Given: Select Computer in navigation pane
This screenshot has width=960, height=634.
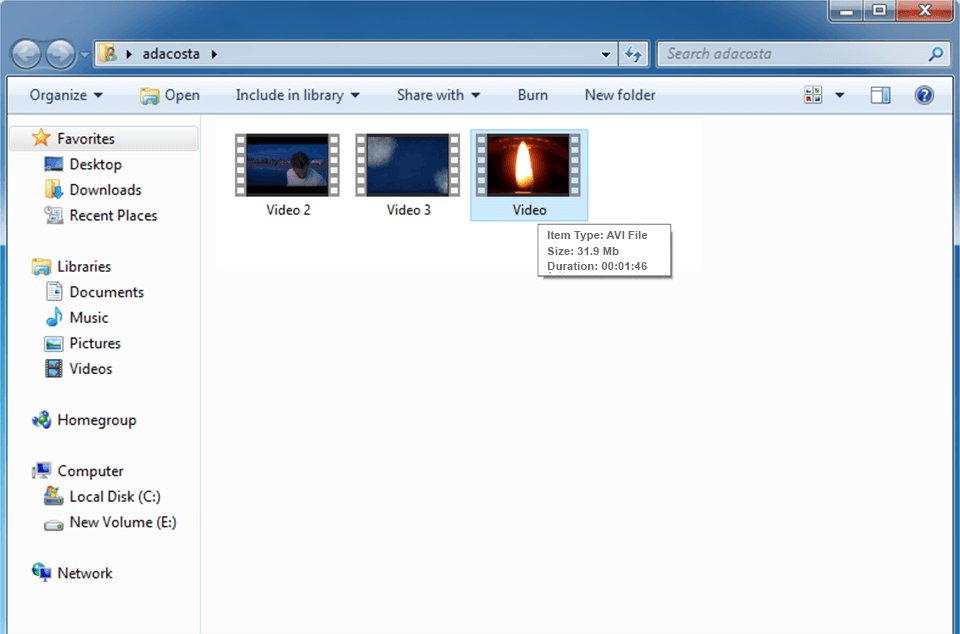Looking at the screenshot, I should coord(91,471).
